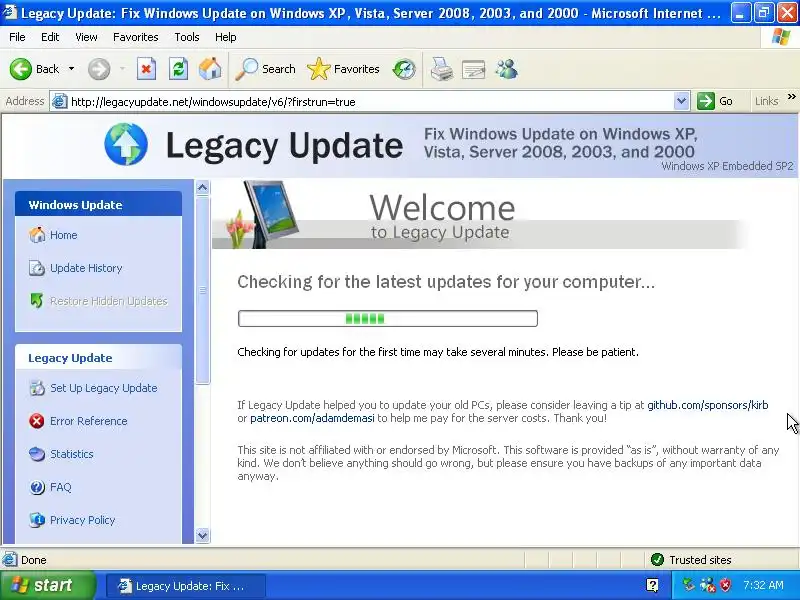Click the Restore Hidden Updates icon
Image resolution: width=800 pixels, height=600 pixels.
[37, 301]
